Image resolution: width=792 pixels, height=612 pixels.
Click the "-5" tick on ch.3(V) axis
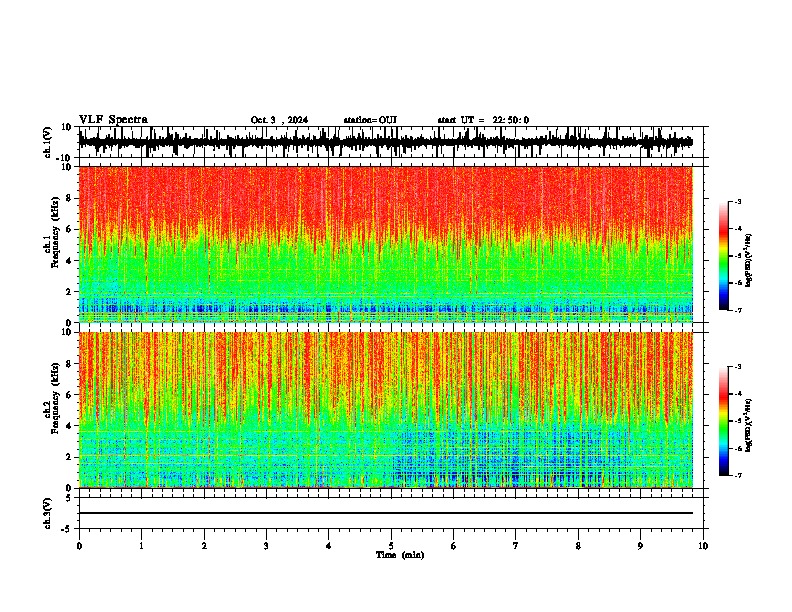pos(67,529)
